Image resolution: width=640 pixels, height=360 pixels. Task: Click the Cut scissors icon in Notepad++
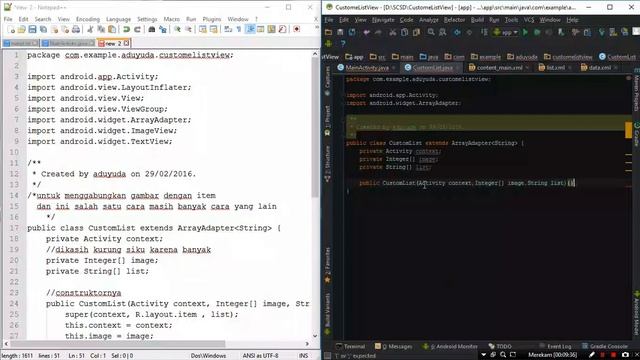click(90, 29)
